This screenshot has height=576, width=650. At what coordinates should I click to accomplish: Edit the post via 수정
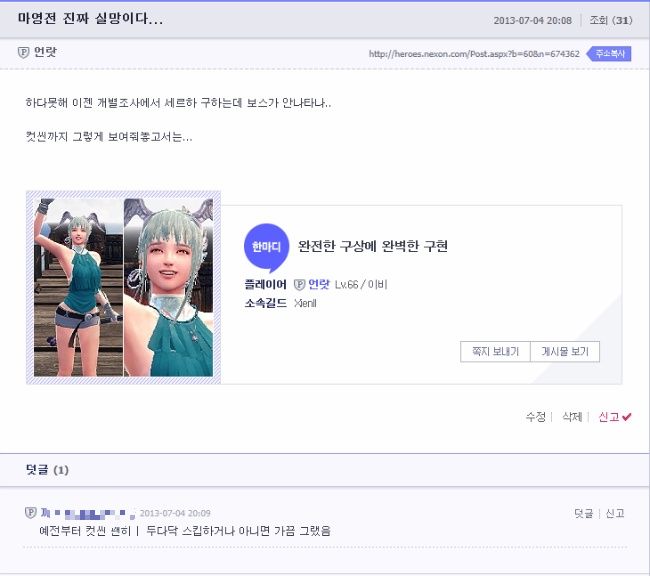click(x=536, y=416)
